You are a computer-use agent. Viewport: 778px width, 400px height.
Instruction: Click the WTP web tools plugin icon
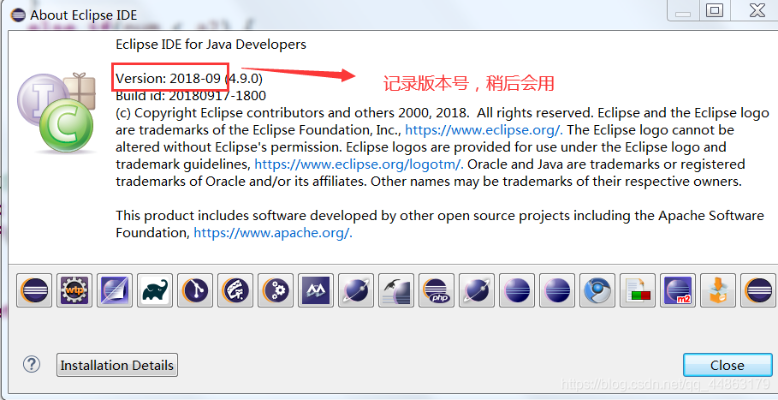[74, 290]
